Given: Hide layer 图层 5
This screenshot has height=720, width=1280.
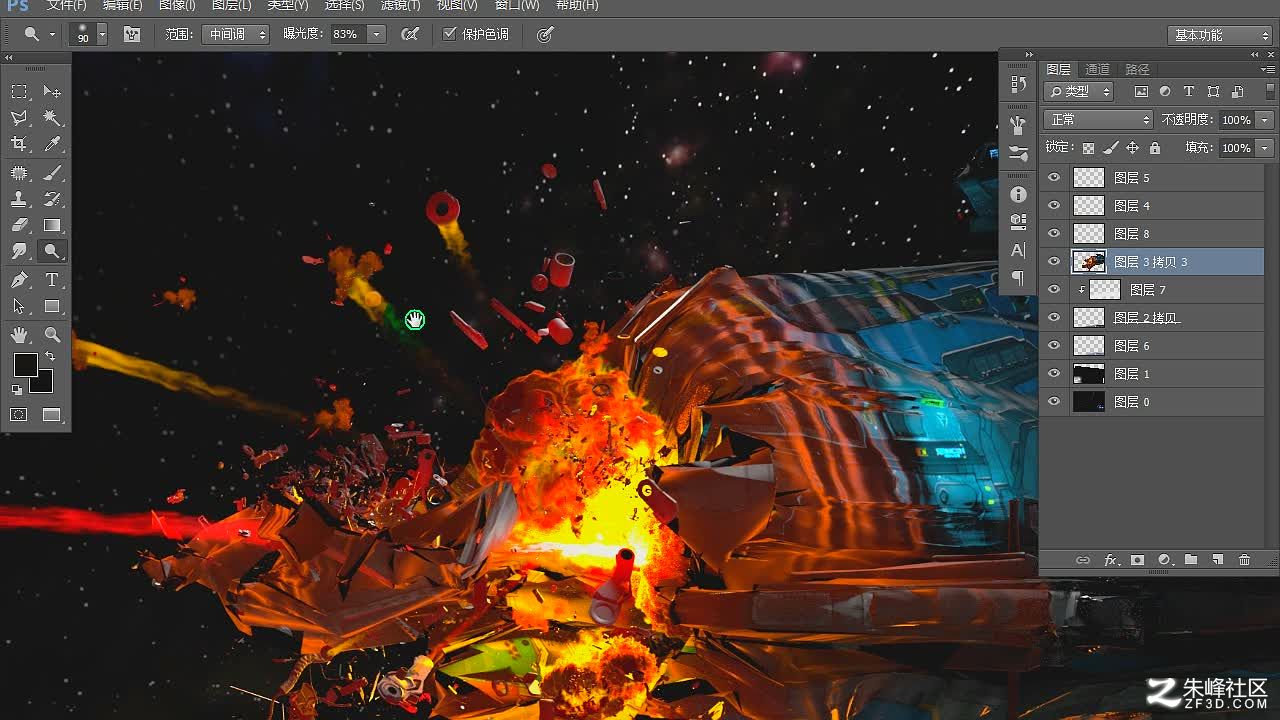Looking at the screenshot, I should pyautogui.click(x=1053, y=178).
